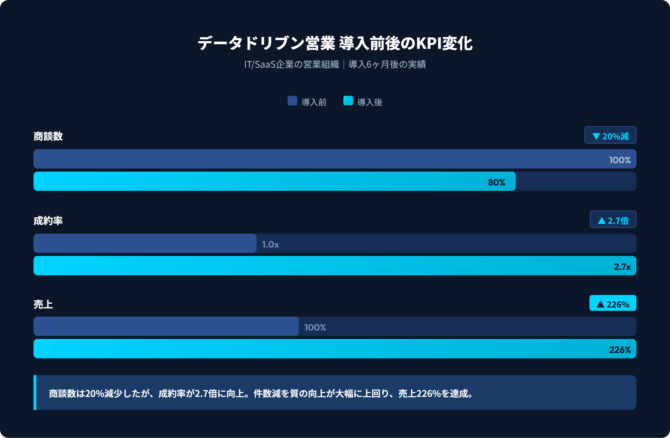Select the 売上 226% after bar
This screenshot has height=438, width=670.
(x=334, y=350)
